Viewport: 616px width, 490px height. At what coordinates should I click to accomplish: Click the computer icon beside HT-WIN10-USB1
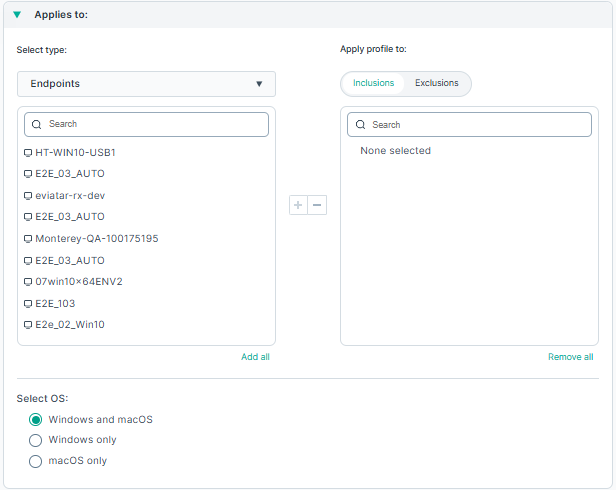pos(28,153)
